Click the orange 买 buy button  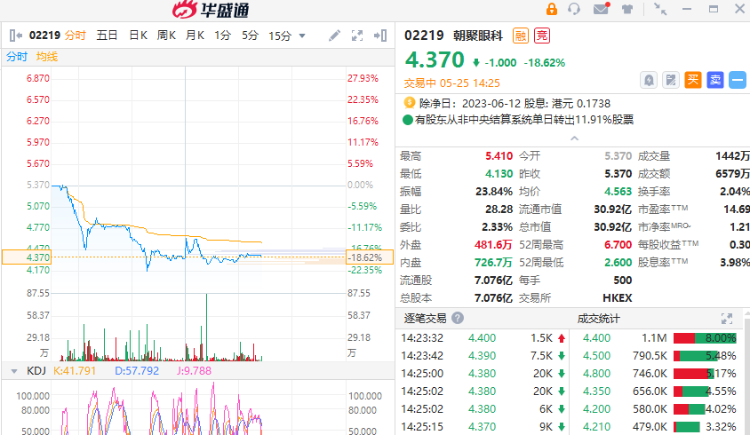click(x=693, y=80)
